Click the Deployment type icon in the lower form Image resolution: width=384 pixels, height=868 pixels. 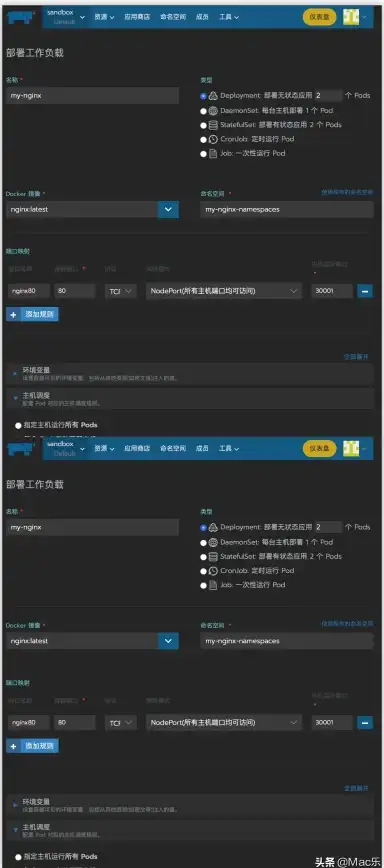tap(214, 527)
